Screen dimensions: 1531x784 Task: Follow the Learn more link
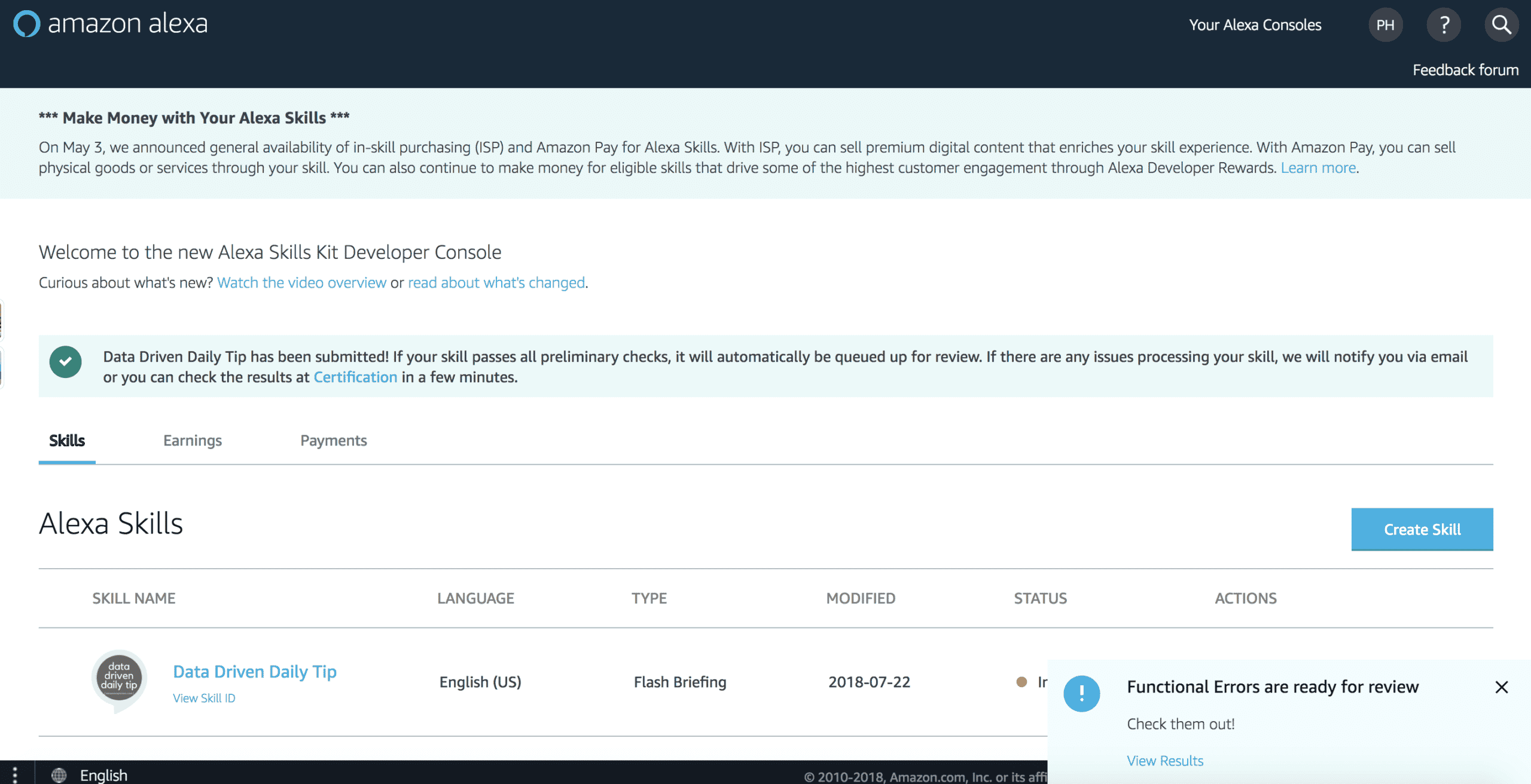[1318, 168]
